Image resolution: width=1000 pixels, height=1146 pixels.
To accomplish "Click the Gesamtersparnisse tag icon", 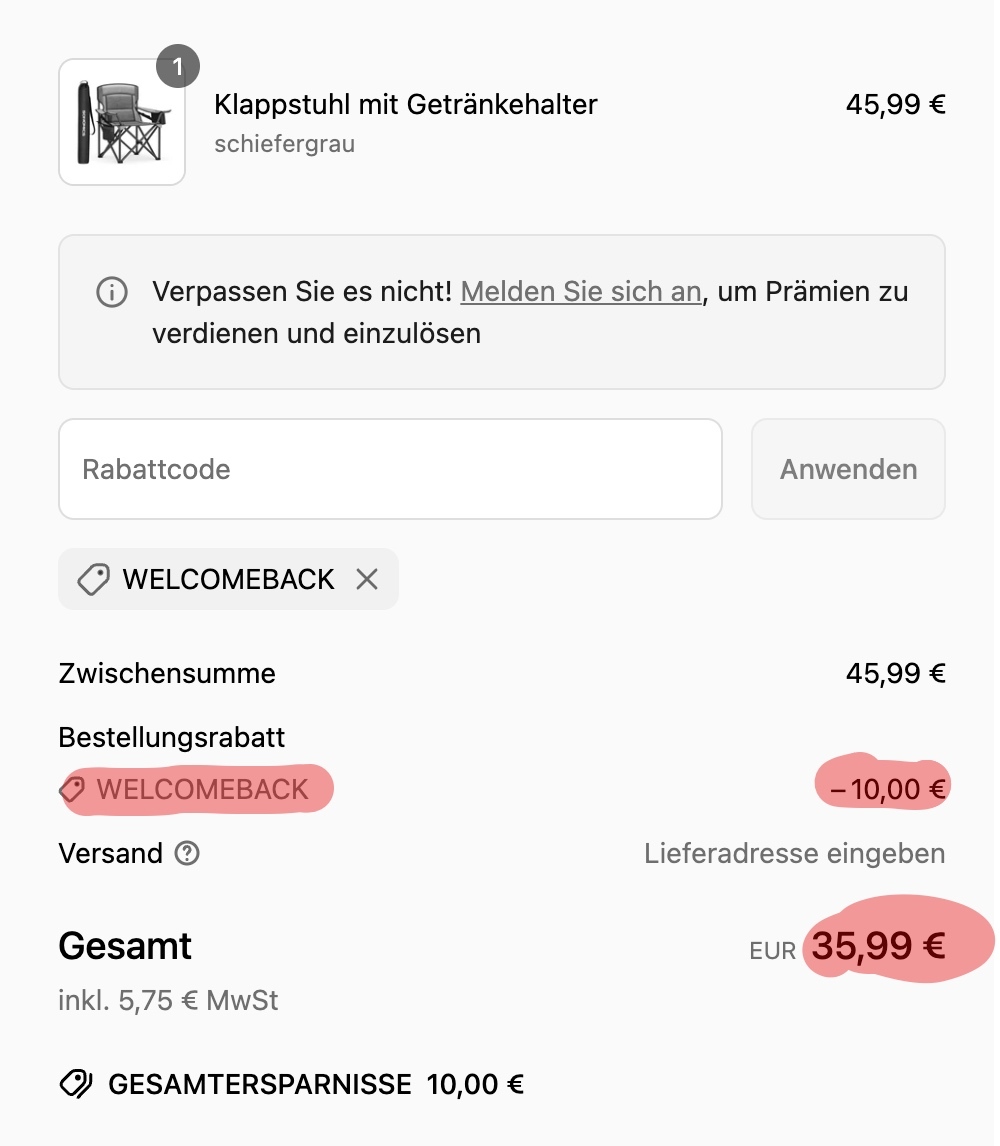I will [x=76, y=1084].
